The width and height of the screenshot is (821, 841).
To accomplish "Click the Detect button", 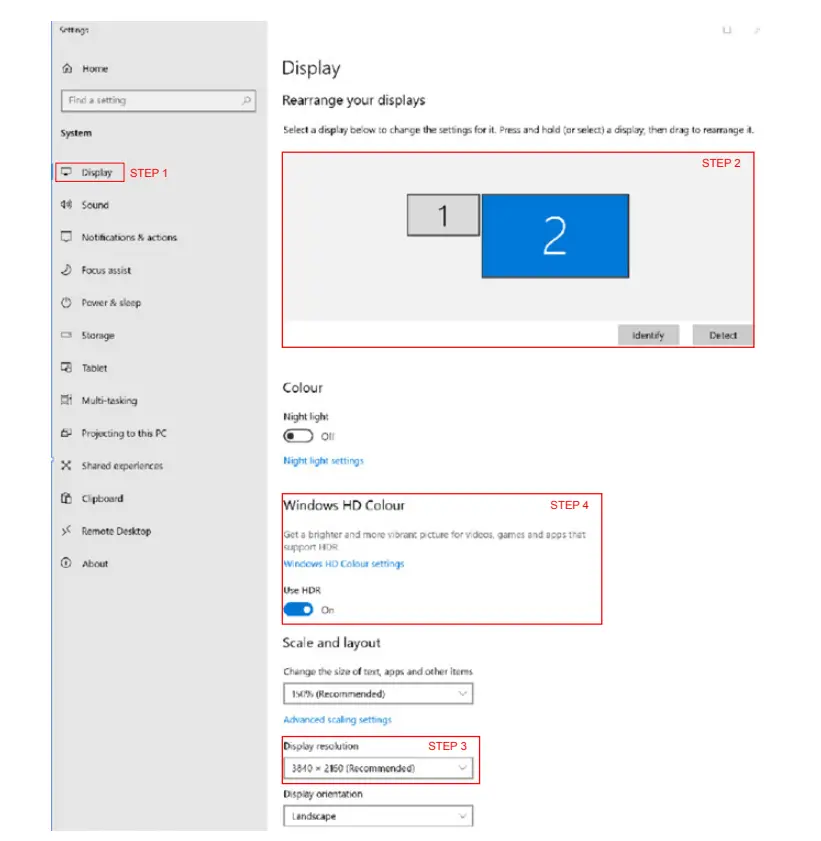I will [x=723, y=335].
